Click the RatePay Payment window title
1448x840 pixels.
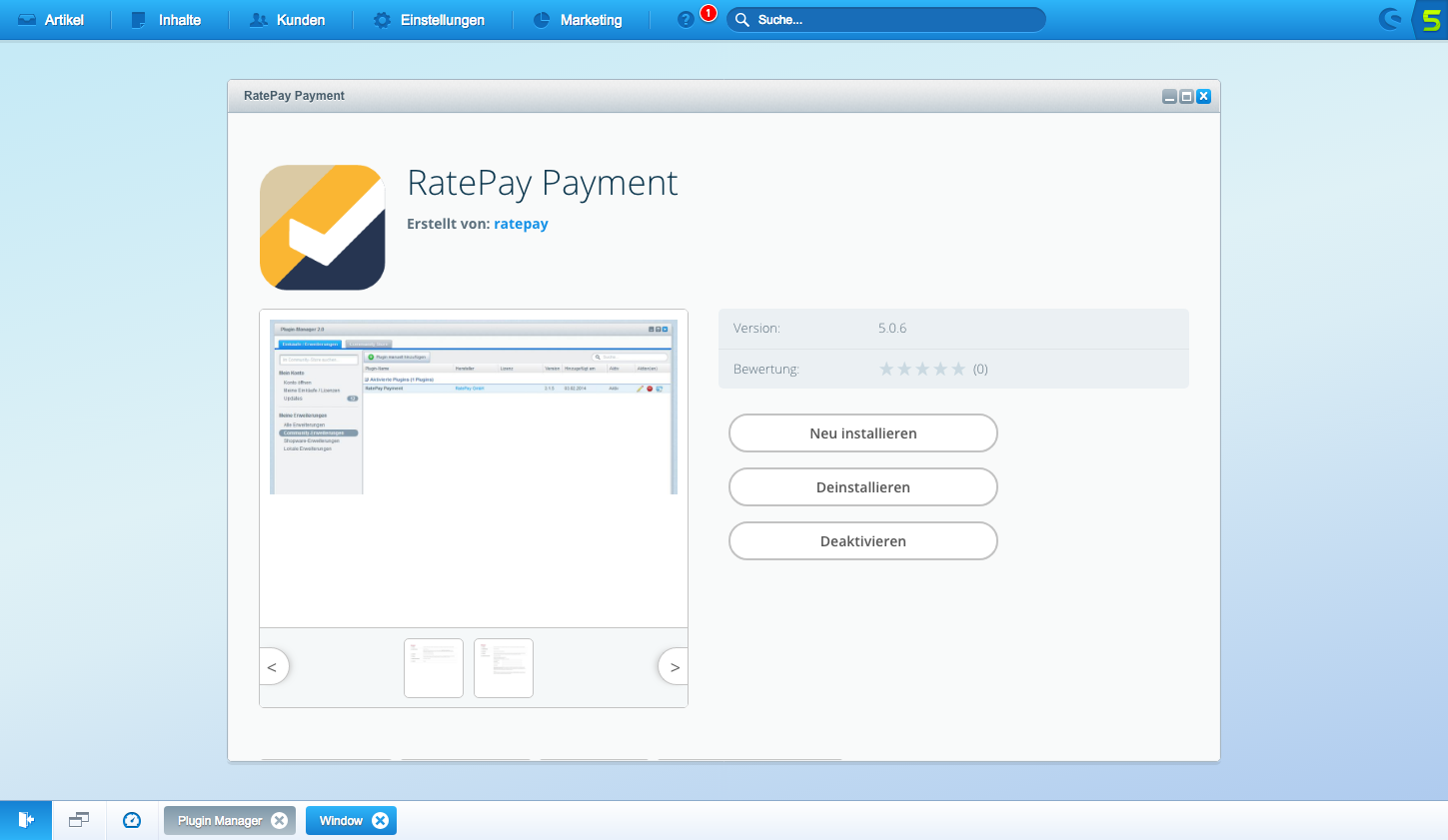click(x=294, y=96)
